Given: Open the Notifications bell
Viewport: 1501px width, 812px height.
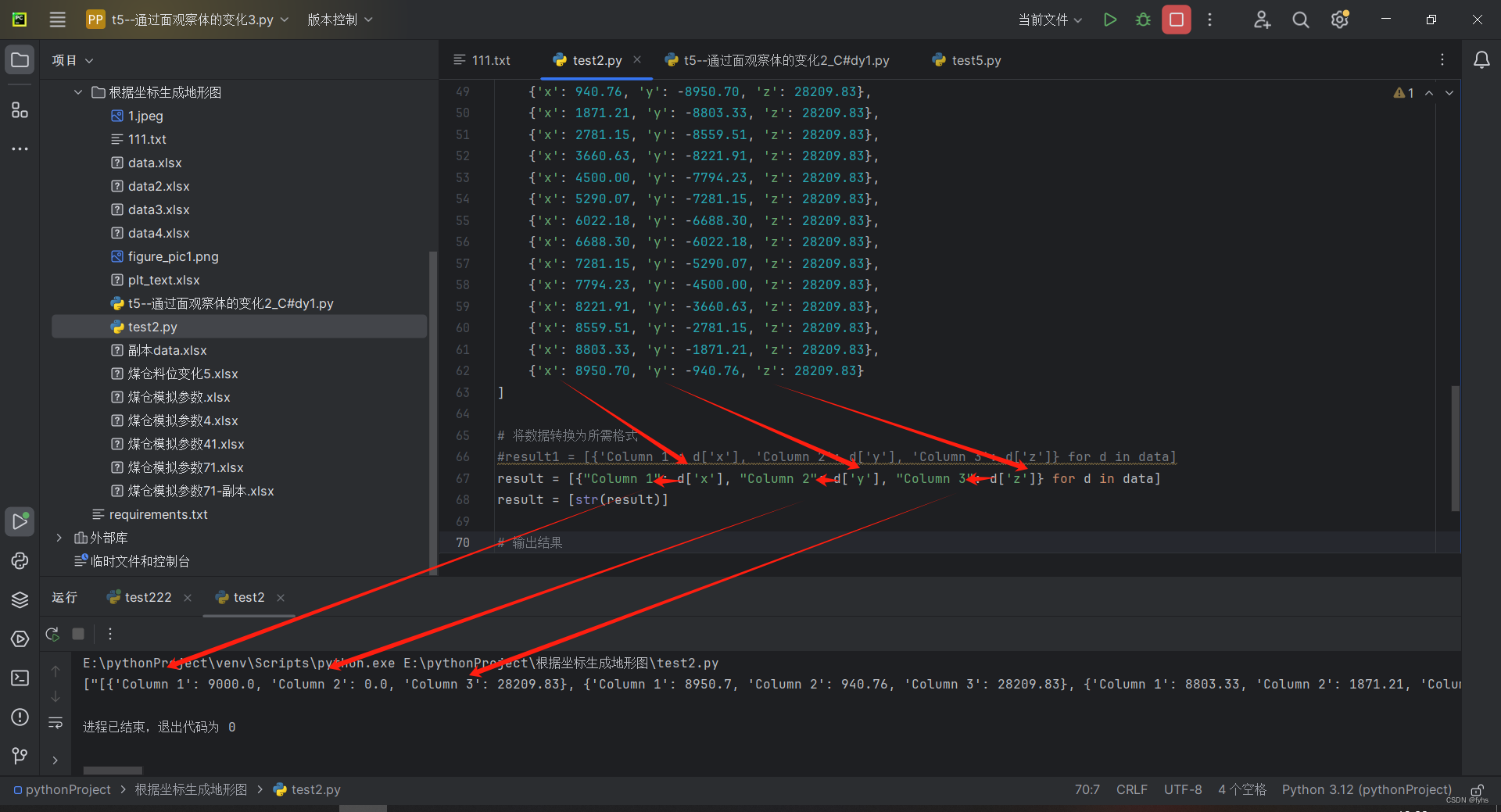Looking at the screenshot, I should click(1481, 60).
